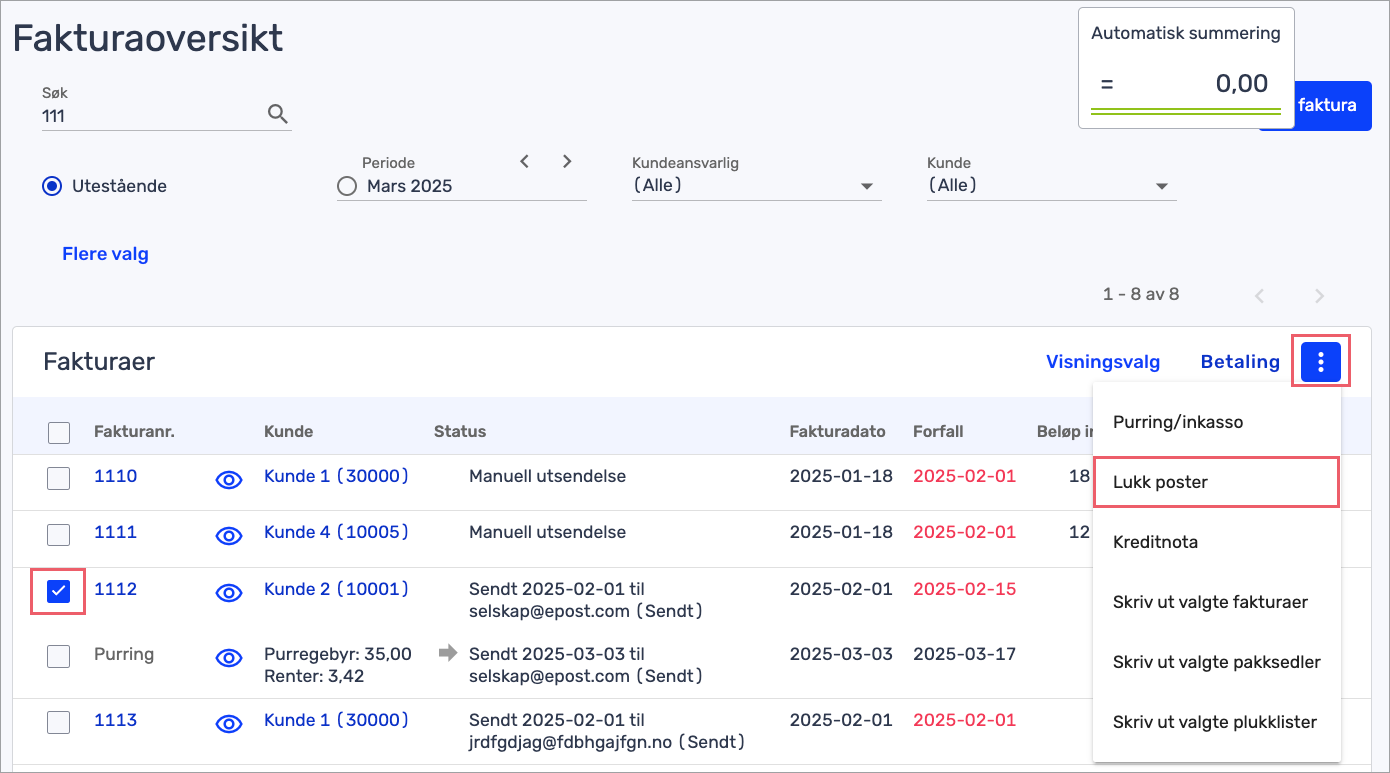
Task: Click "Purregebyr: 35,00" text
Action: coord(338,654)
